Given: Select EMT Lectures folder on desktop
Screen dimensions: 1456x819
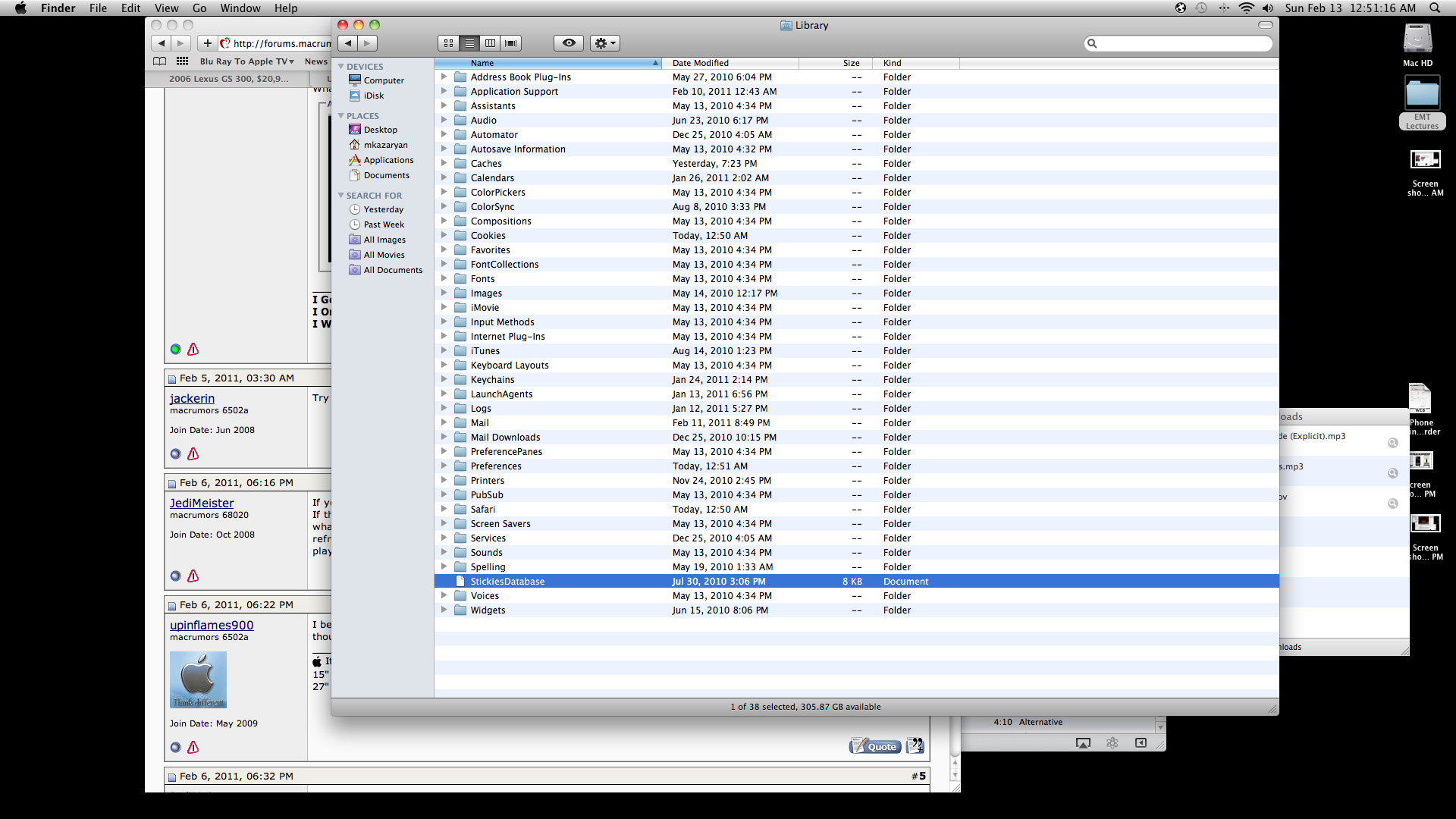Looking at the screenshot, I should point(1423,103).
